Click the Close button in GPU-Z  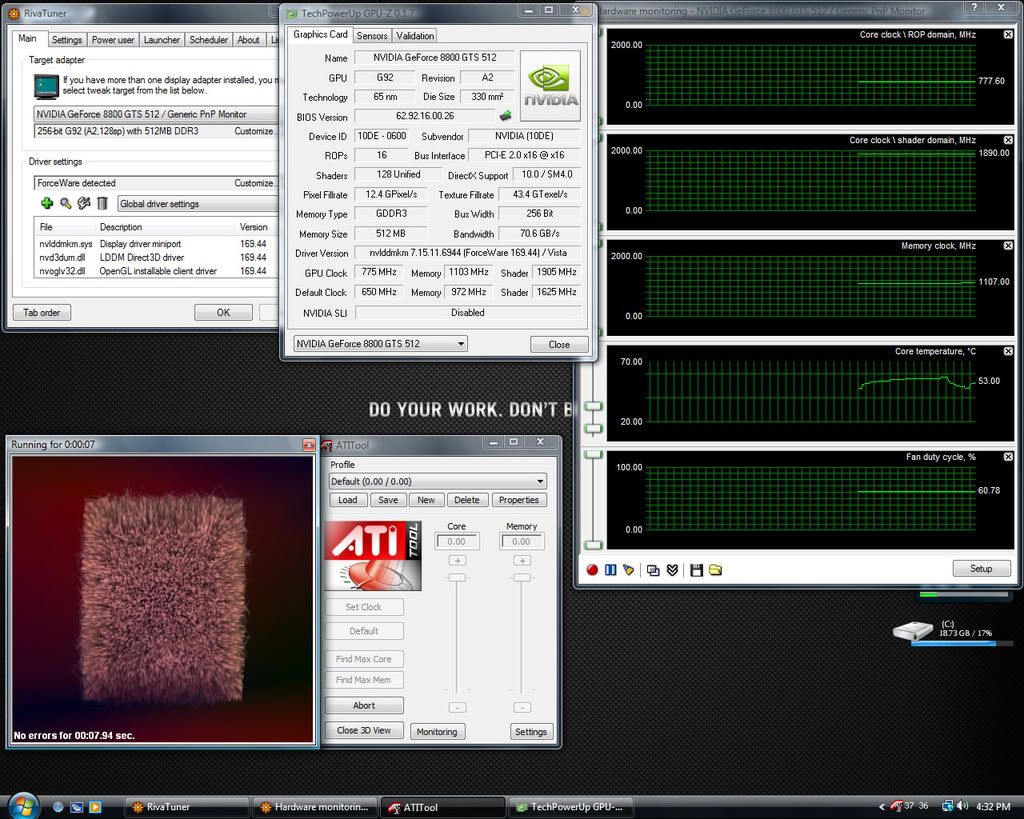point(559,344)
